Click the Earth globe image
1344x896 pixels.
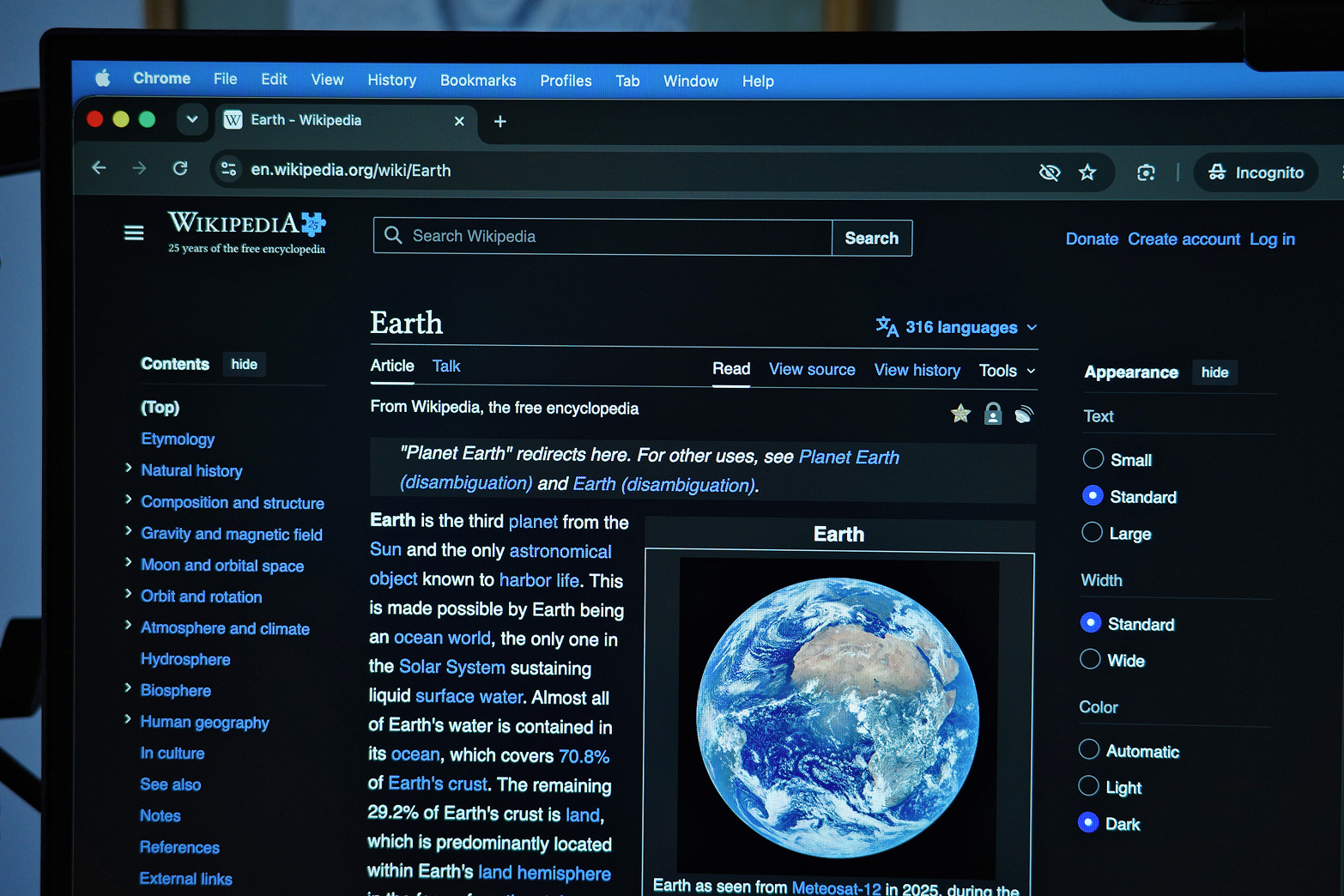(838, 717)
